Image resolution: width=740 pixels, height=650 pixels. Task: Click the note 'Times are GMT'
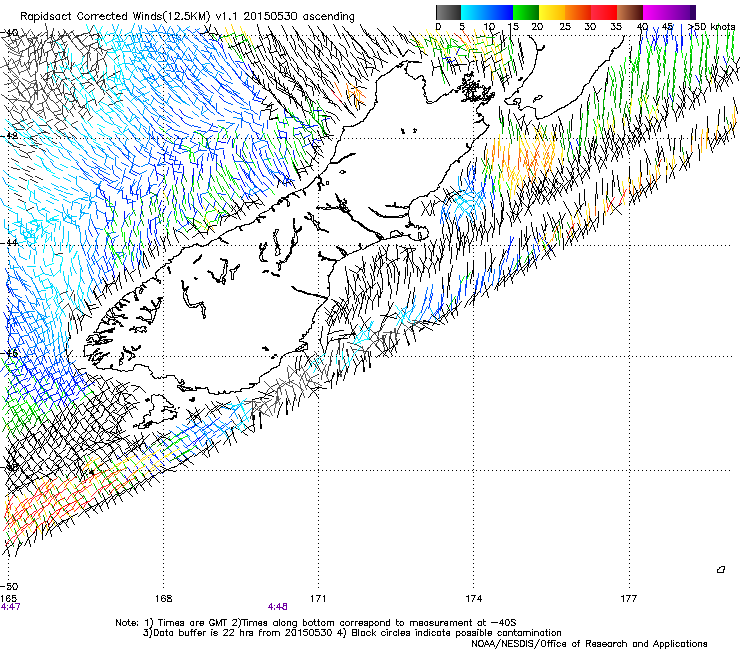coord(193,623)
